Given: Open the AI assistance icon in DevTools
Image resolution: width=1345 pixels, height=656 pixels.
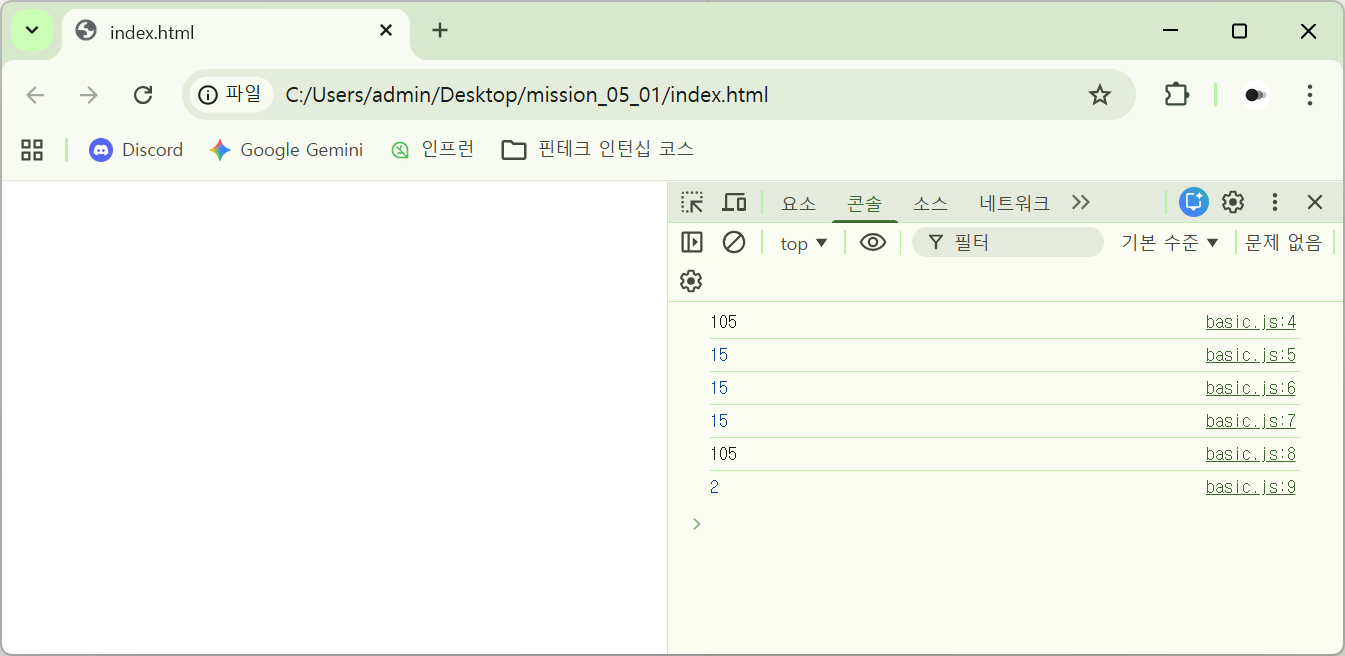Looking at the screenshot, I should click(x=1193, y=202).
